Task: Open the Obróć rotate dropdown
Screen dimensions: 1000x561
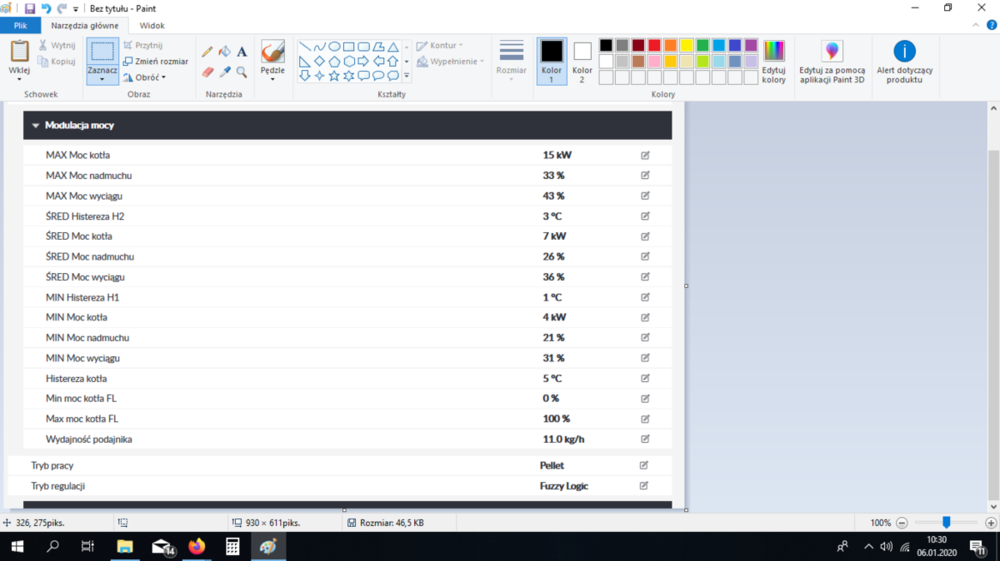Action: [145, 77]
